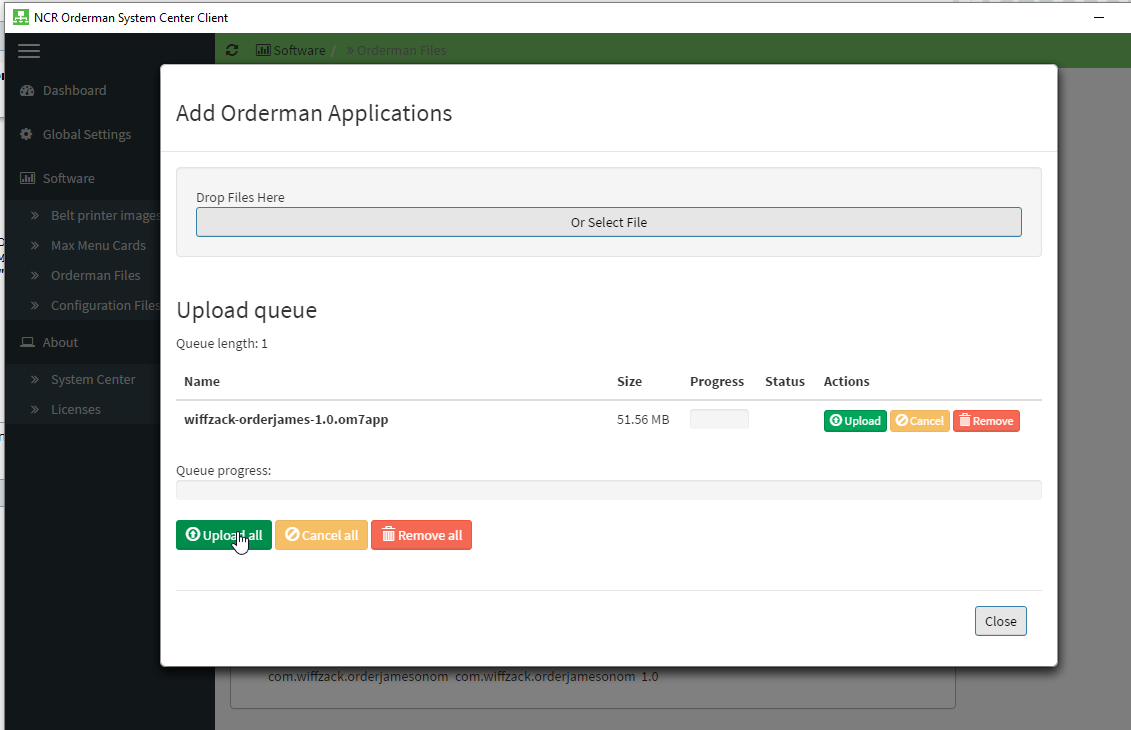Click the refresh icon in top bar
This screenshot has width=1131, height=730.
(x=232, y=50)
